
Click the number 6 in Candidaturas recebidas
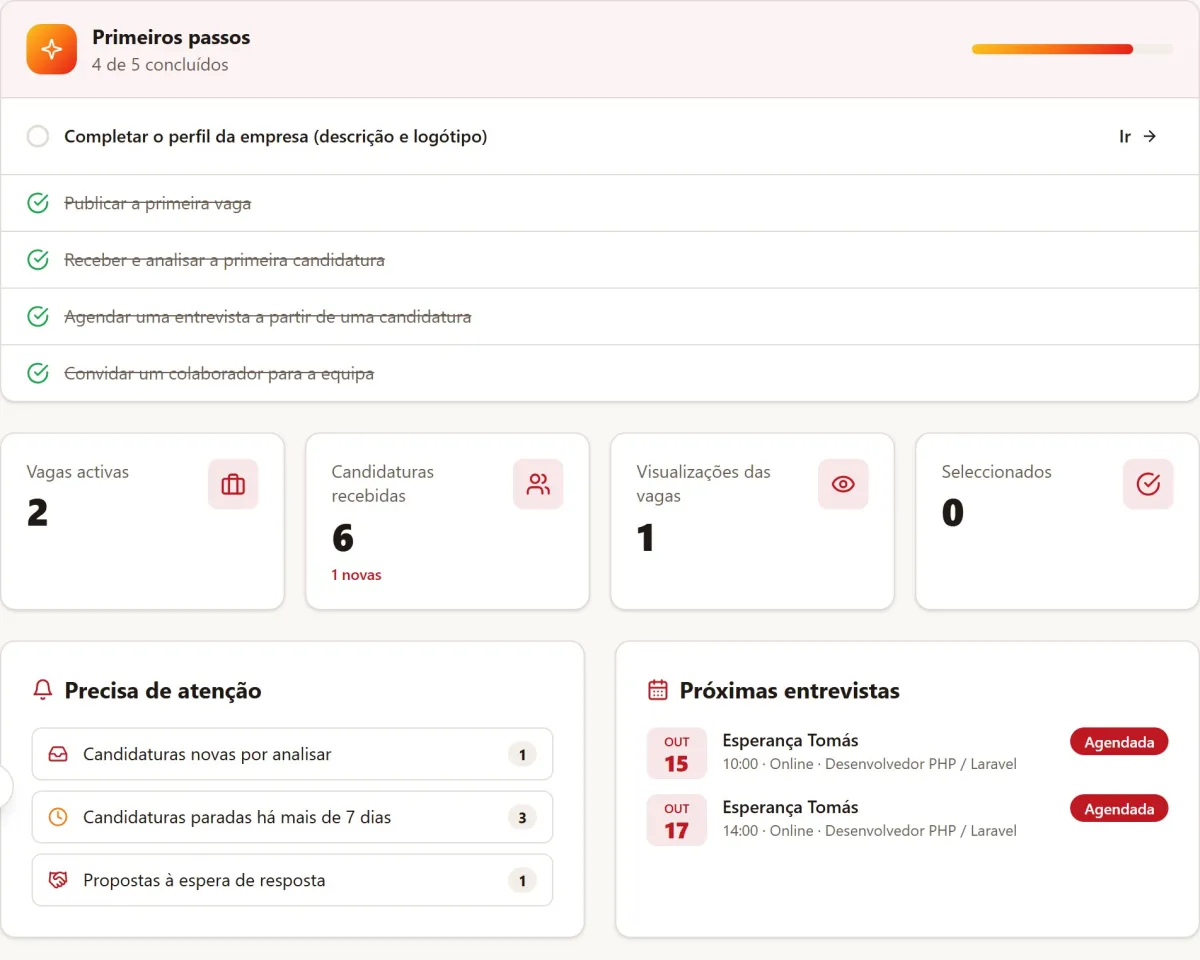[343, 538]
